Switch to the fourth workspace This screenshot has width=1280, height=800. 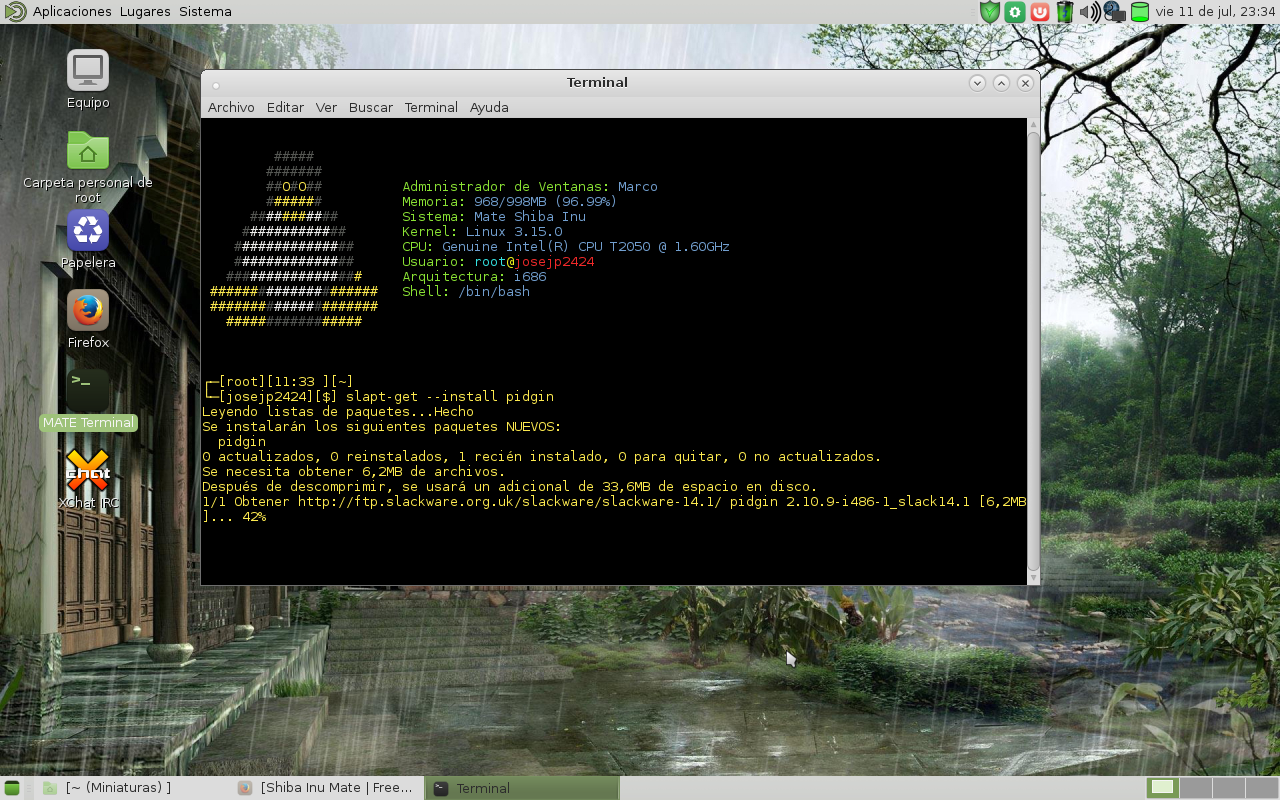coord(1261,788)
